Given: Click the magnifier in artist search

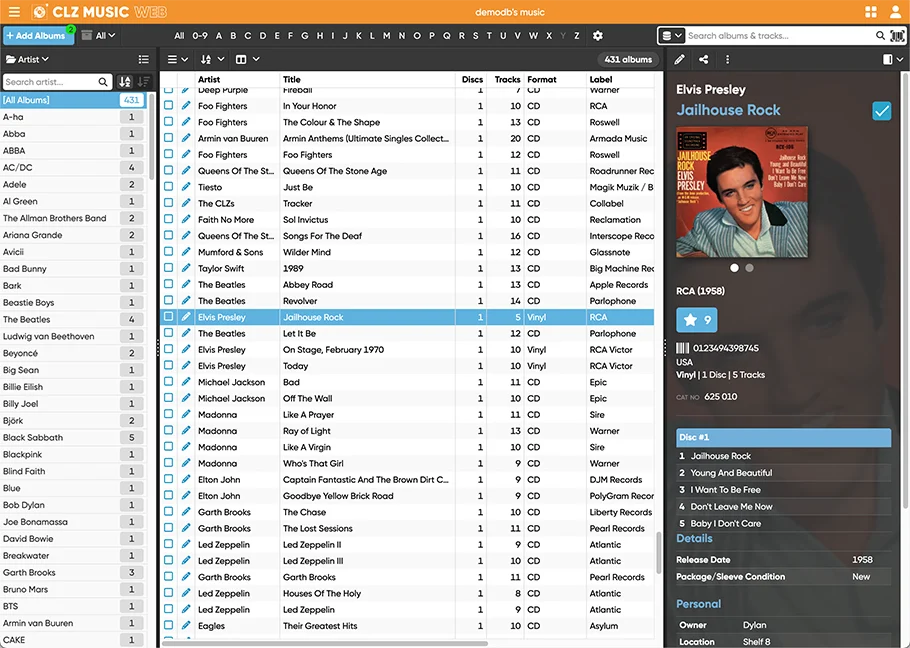Looking at the screenshot, I should [103, 82].
